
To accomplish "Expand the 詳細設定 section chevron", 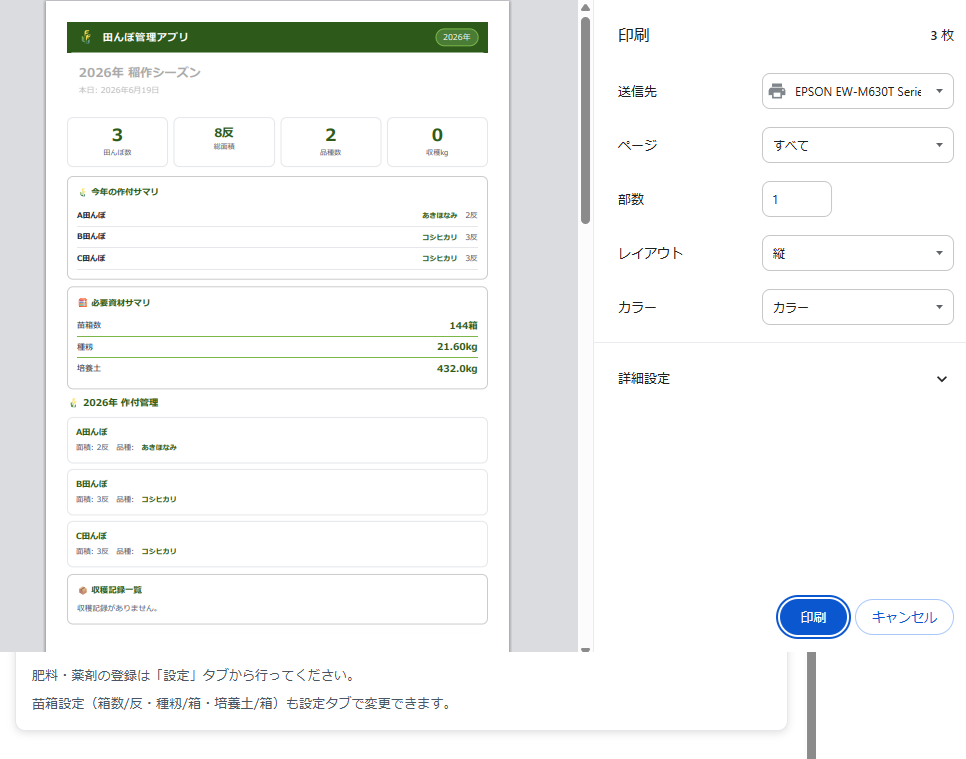I will [x=941, y=379].
